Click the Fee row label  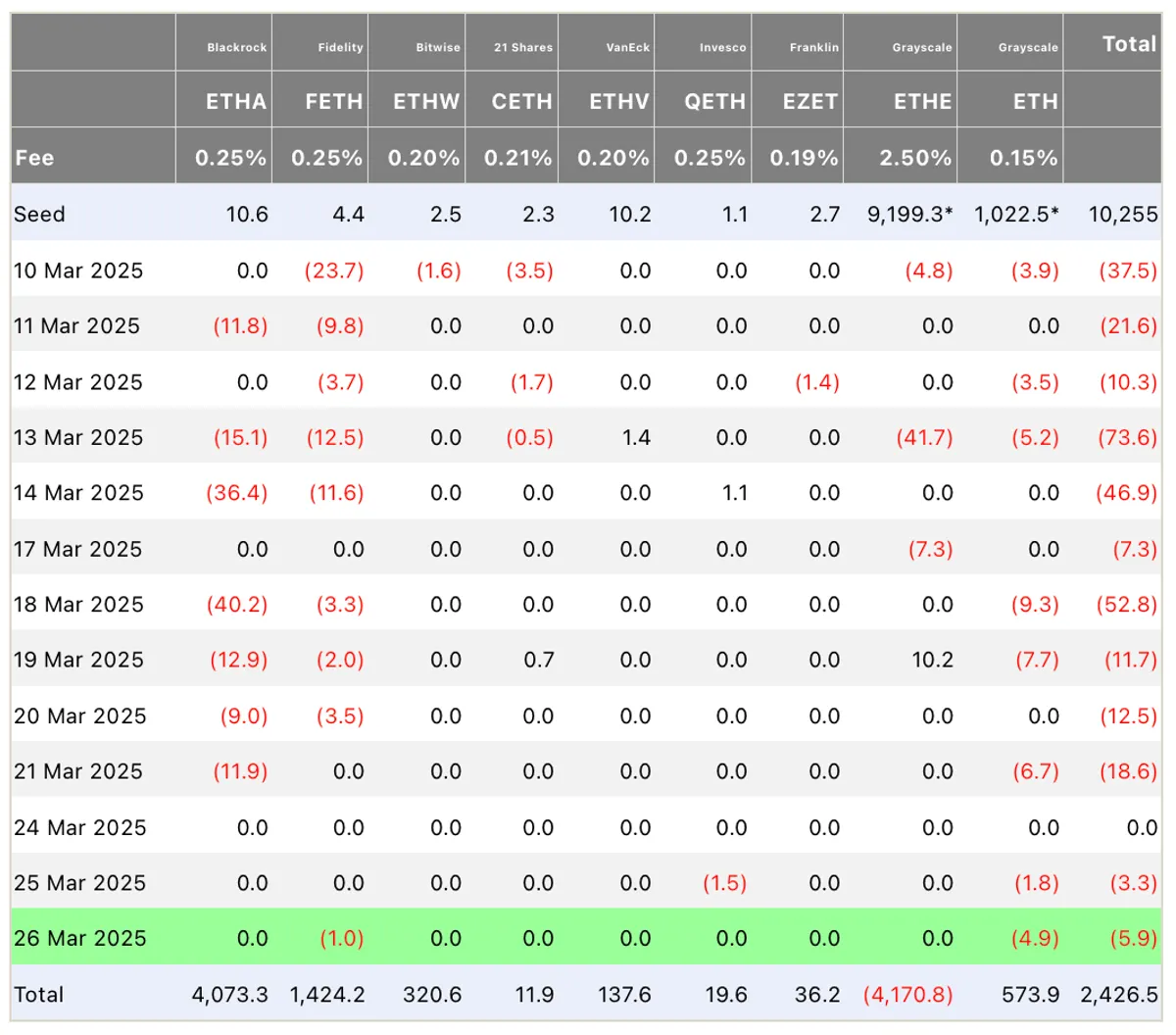34,158
